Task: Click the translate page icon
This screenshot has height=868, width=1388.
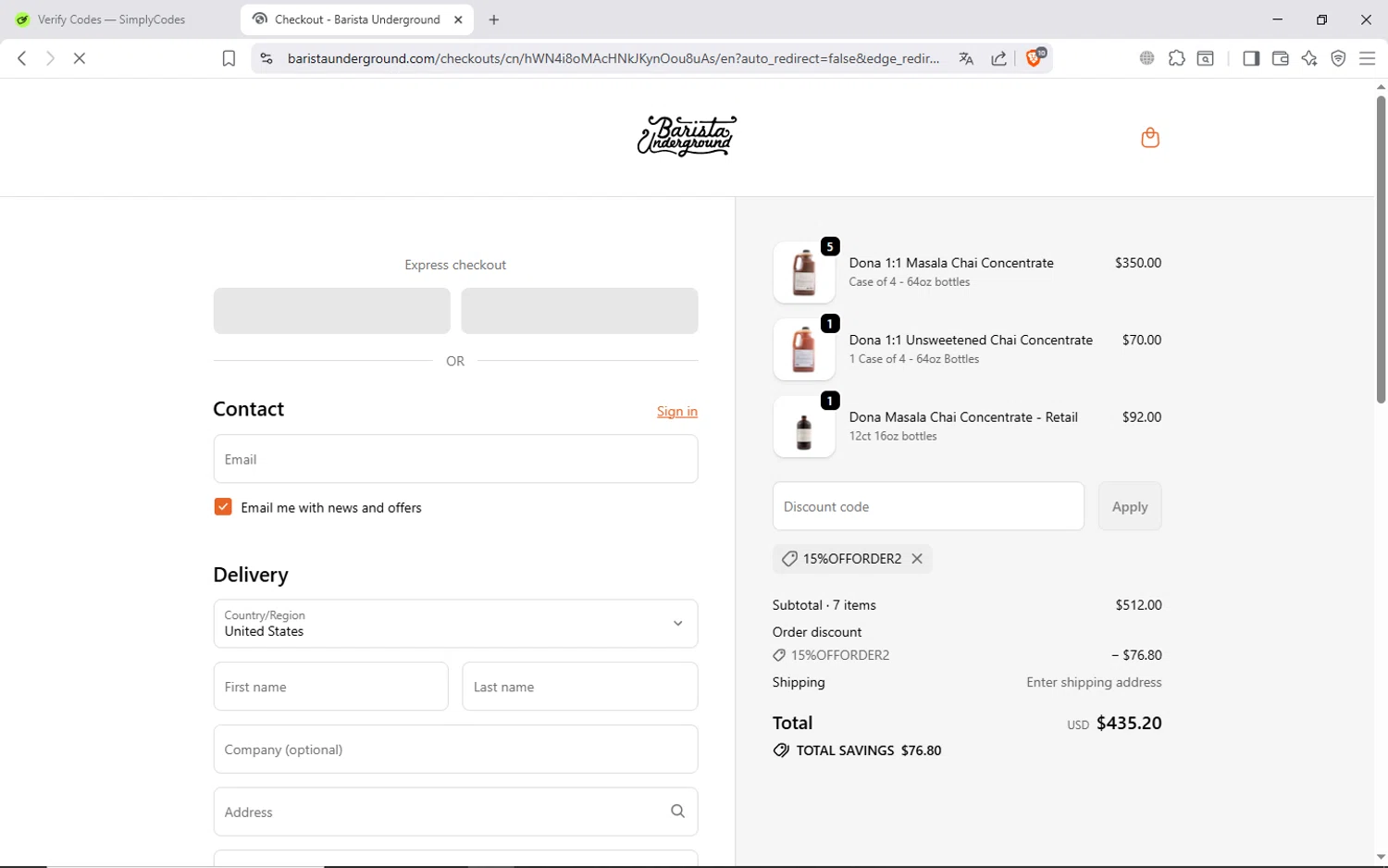Action: (966, 58)
